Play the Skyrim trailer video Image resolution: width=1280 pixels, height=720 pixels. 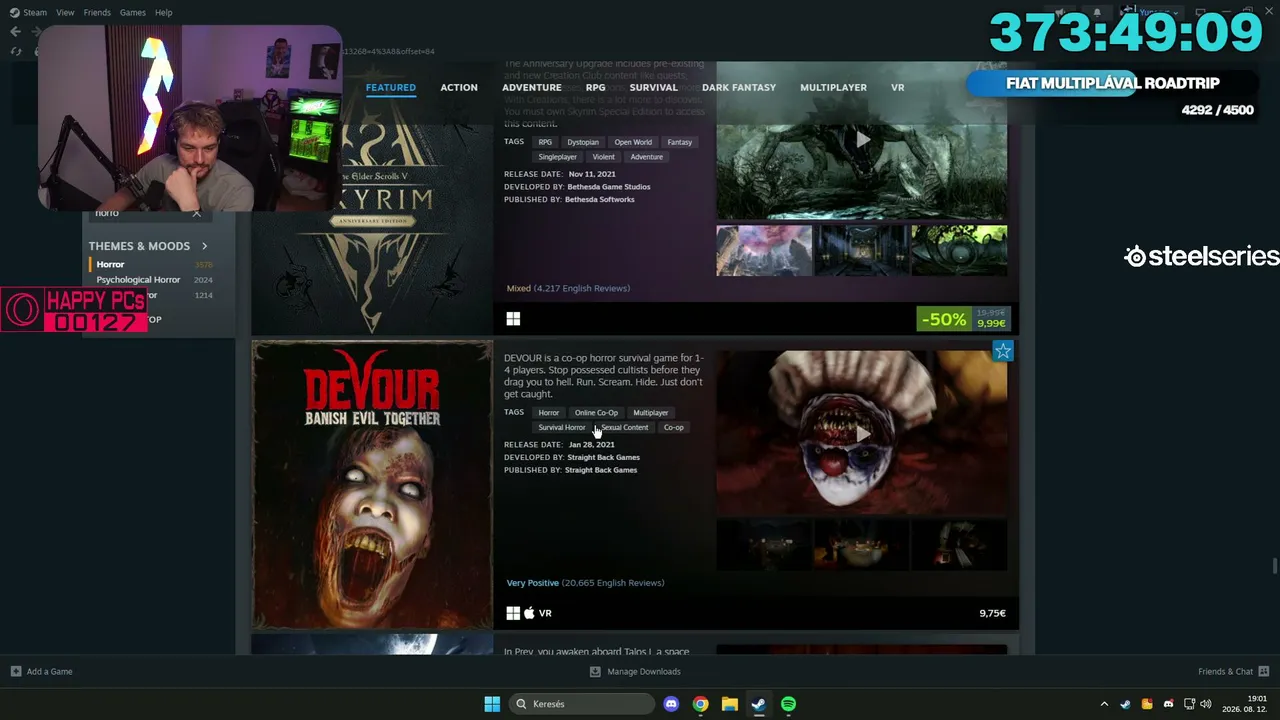point(861,139)
